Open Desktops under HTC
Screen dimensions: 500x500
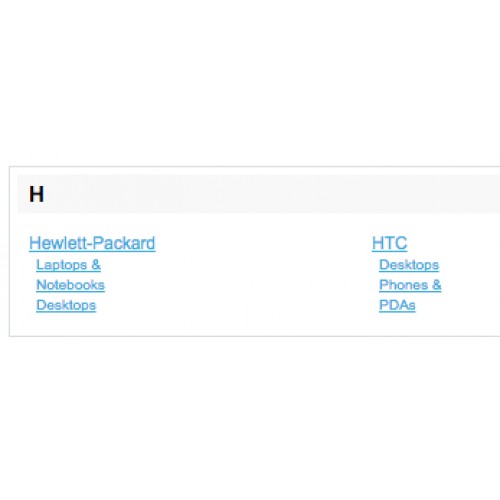409,265
